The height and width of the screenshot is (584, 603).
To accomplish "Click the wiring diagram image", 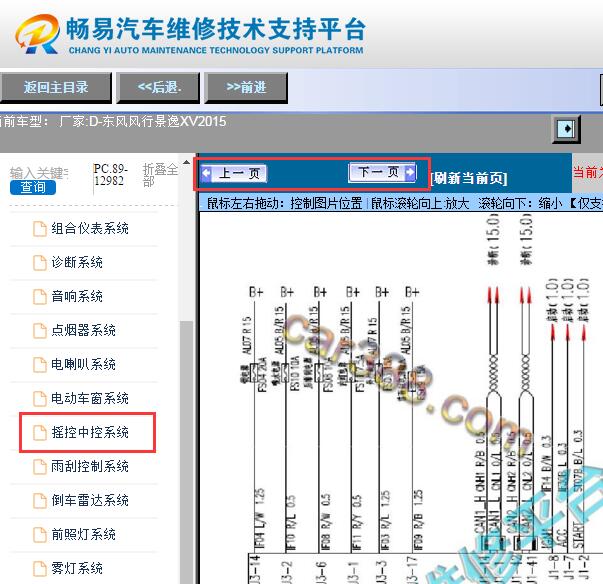I will [x=401, y=398].
